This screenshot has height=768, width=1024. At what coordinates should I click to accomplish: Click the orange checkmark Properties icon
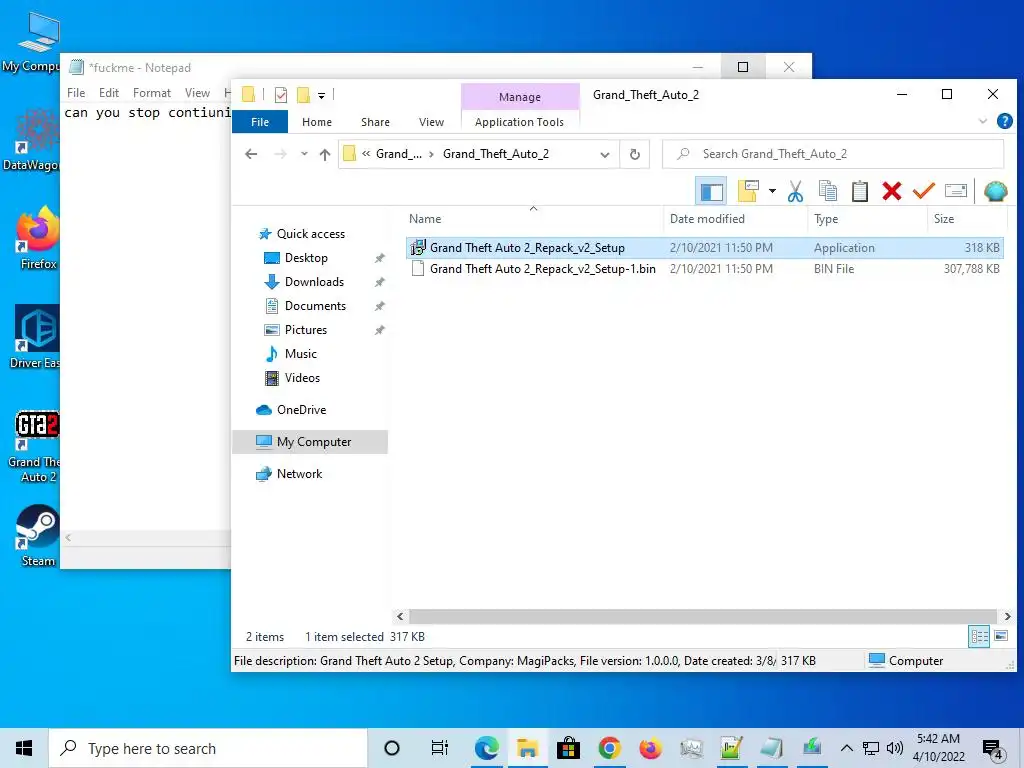(x=923, y=191)
